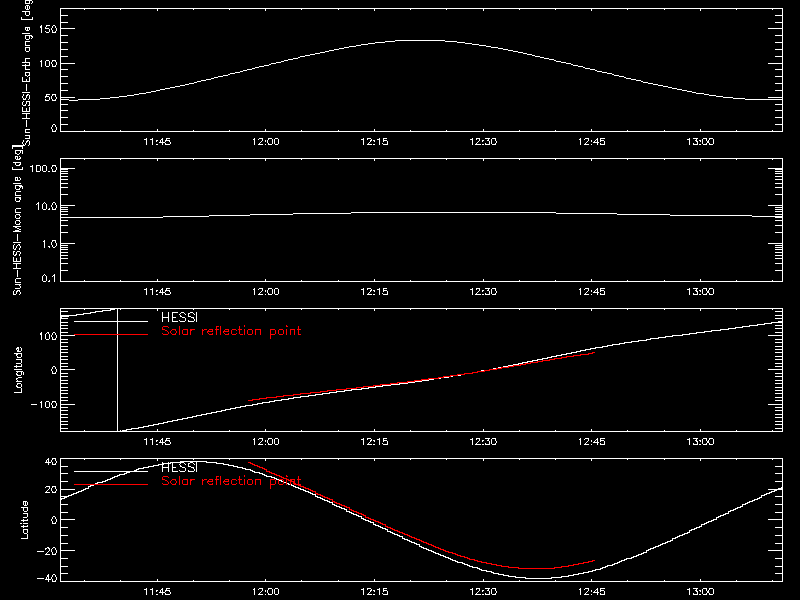Click 12:30 label under Moon angle plot
The width and height of the screenshot is (800, 600).
pyautogui.click(x=483, y=292)
